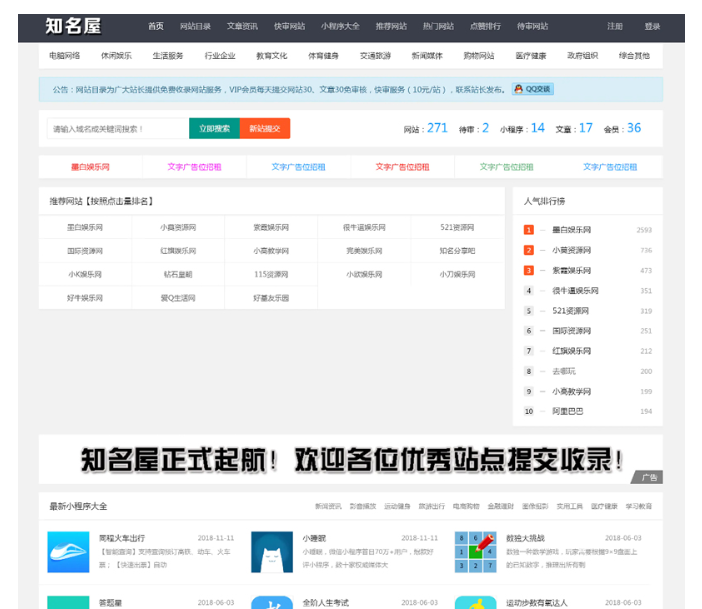Click the 登录 login link
The height and width of the screenshot is (609, 702).
[x=652, y=27]
